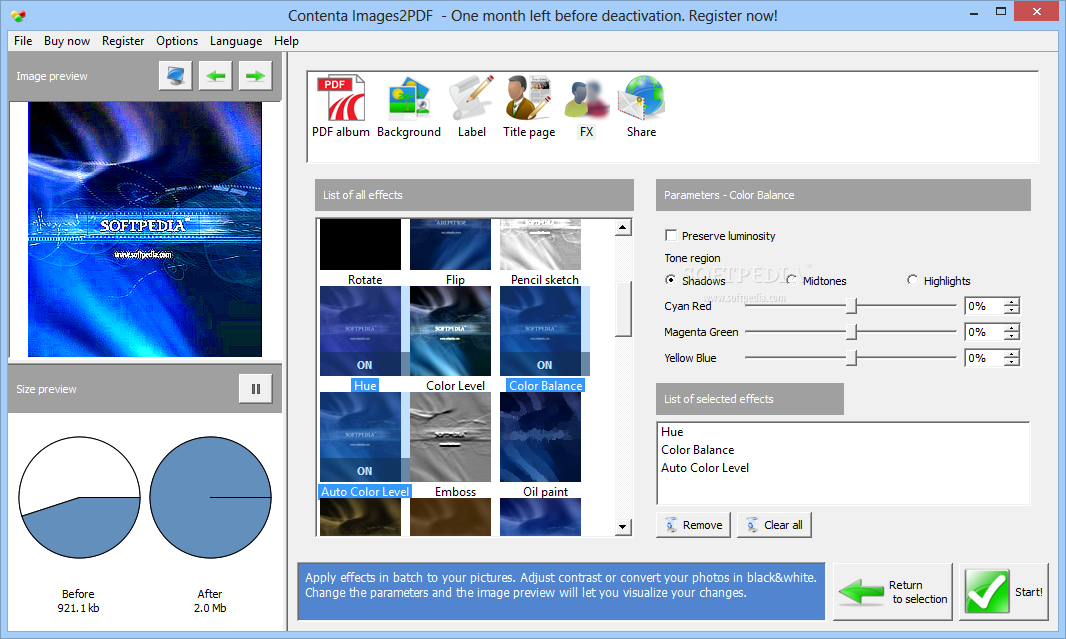Click the After size pie chart
1066x639 pixels.
(x=210, y=498)
